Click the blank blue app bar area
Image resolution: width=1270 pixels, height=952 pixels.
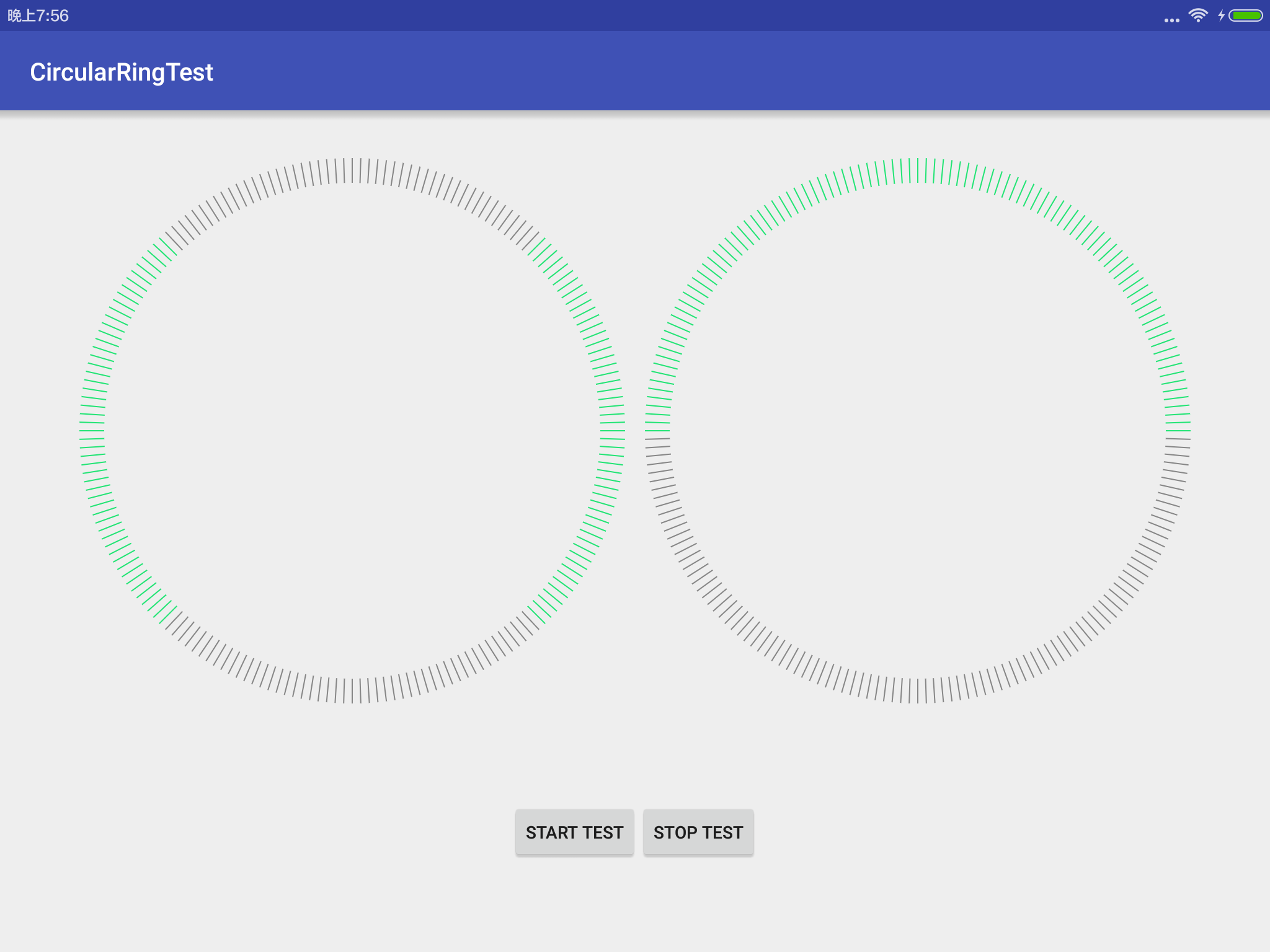[x=744, y=71]
